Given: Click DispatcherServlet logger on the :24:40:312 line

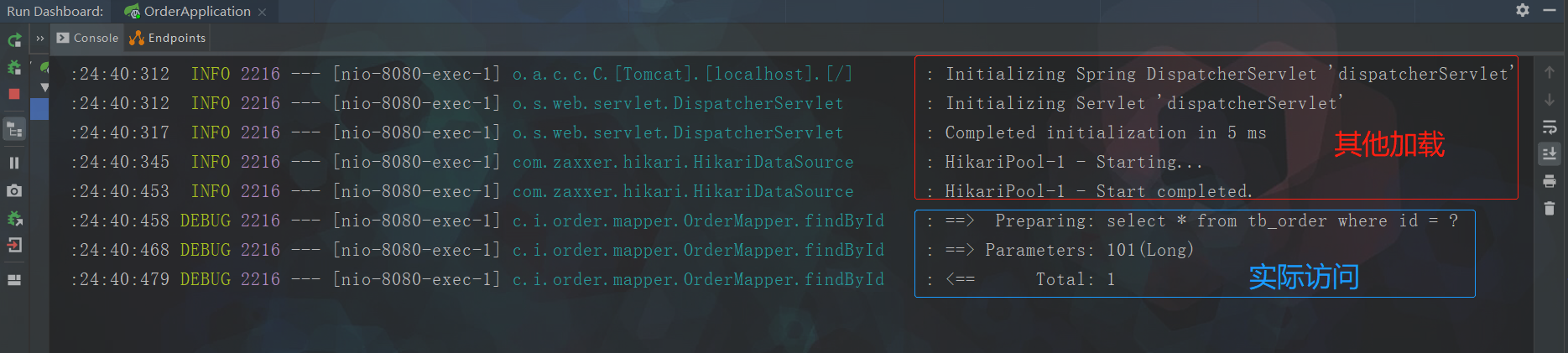Looking at the screenshot, I should pyautogui.click(x=678, y=103).
